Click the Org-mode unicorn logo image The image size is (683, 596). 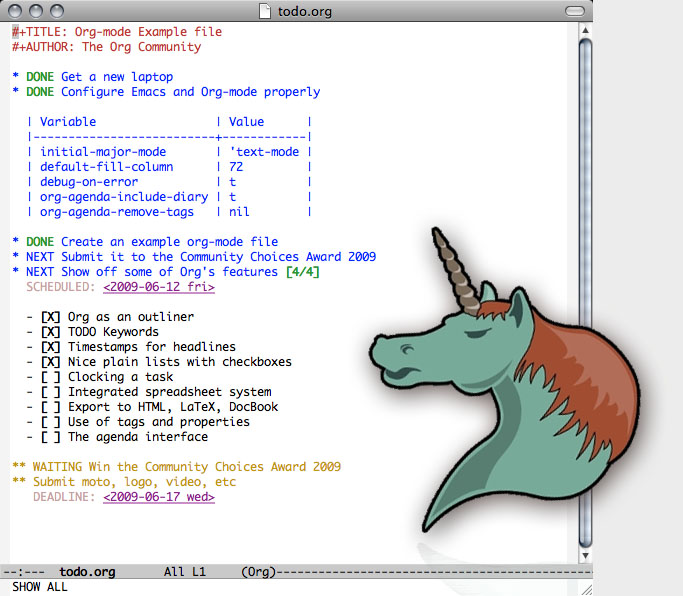[505, 379]
